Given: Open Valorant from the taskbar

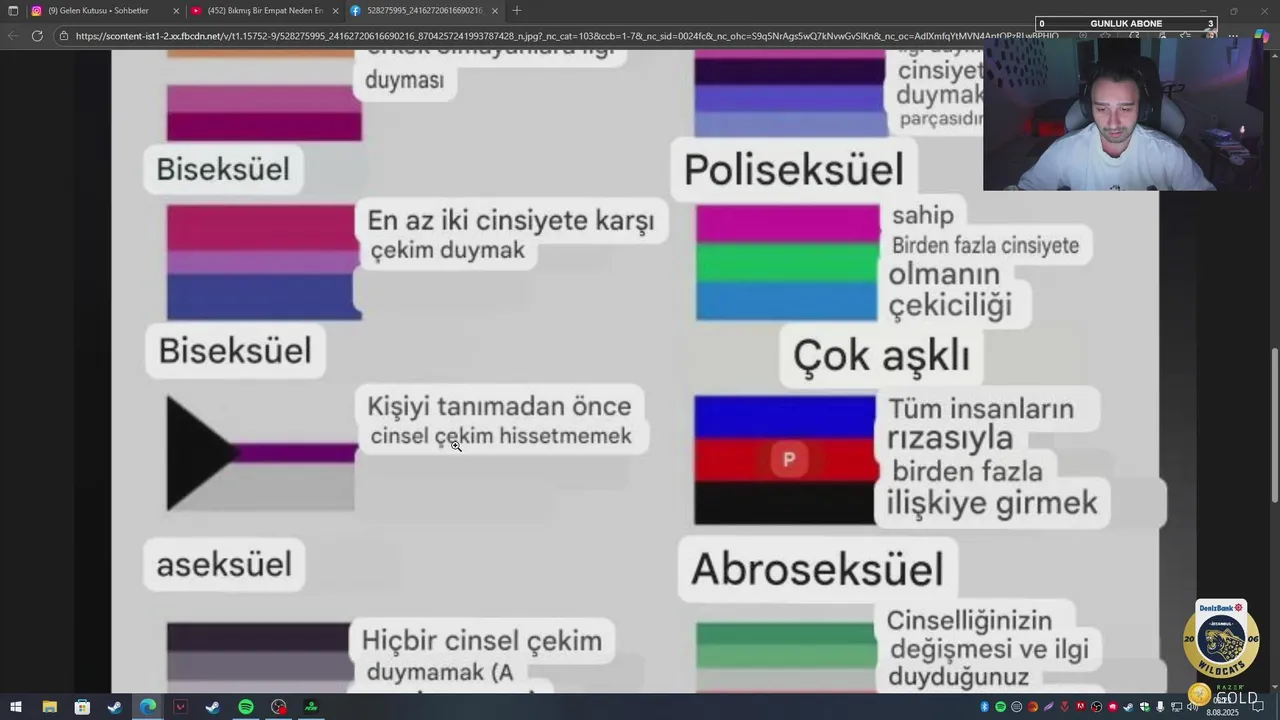Looking at the screenshot, I should click(180, 707).
